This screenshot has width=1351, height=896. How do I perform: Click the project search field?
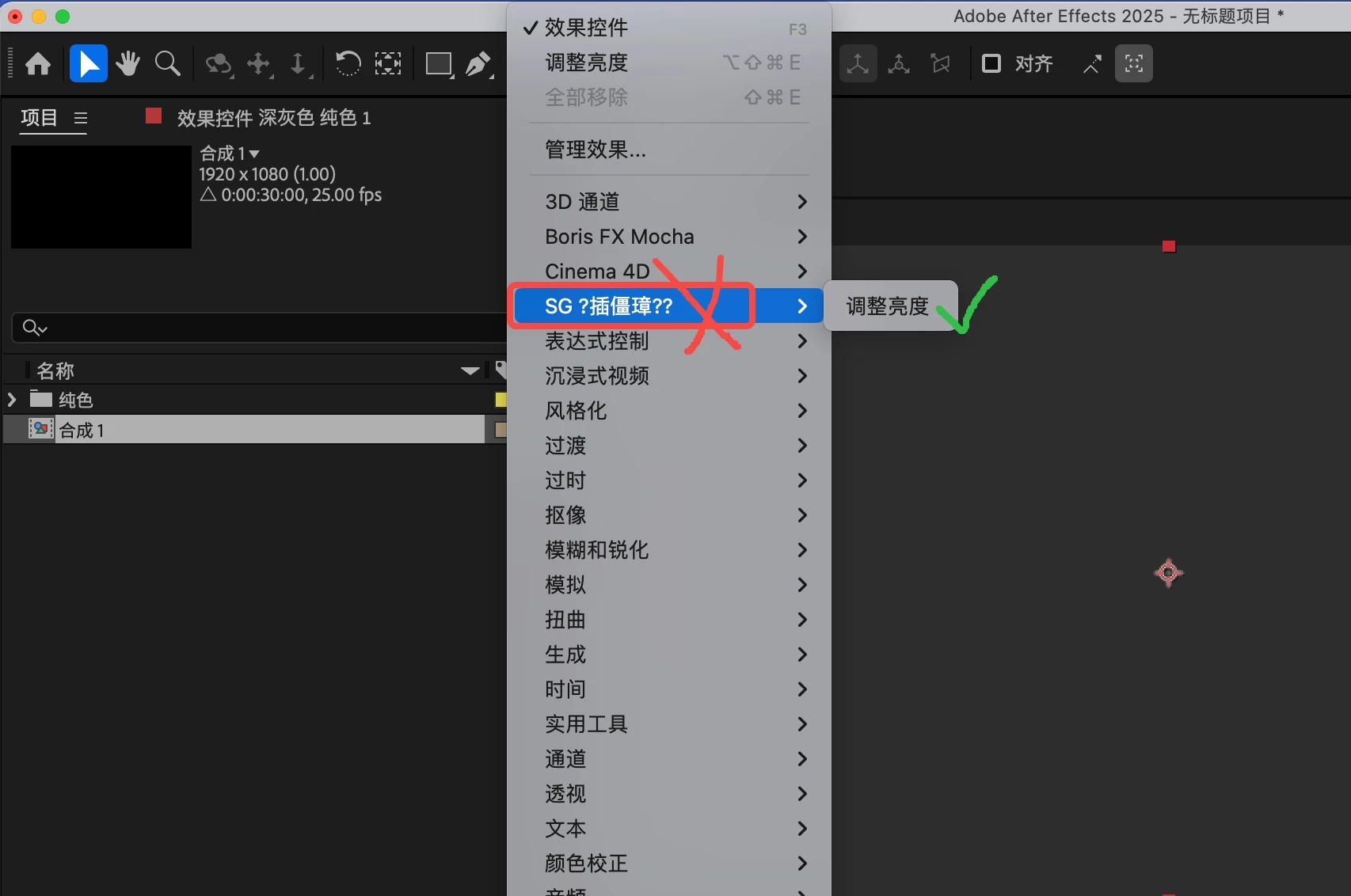coord(259,327)
